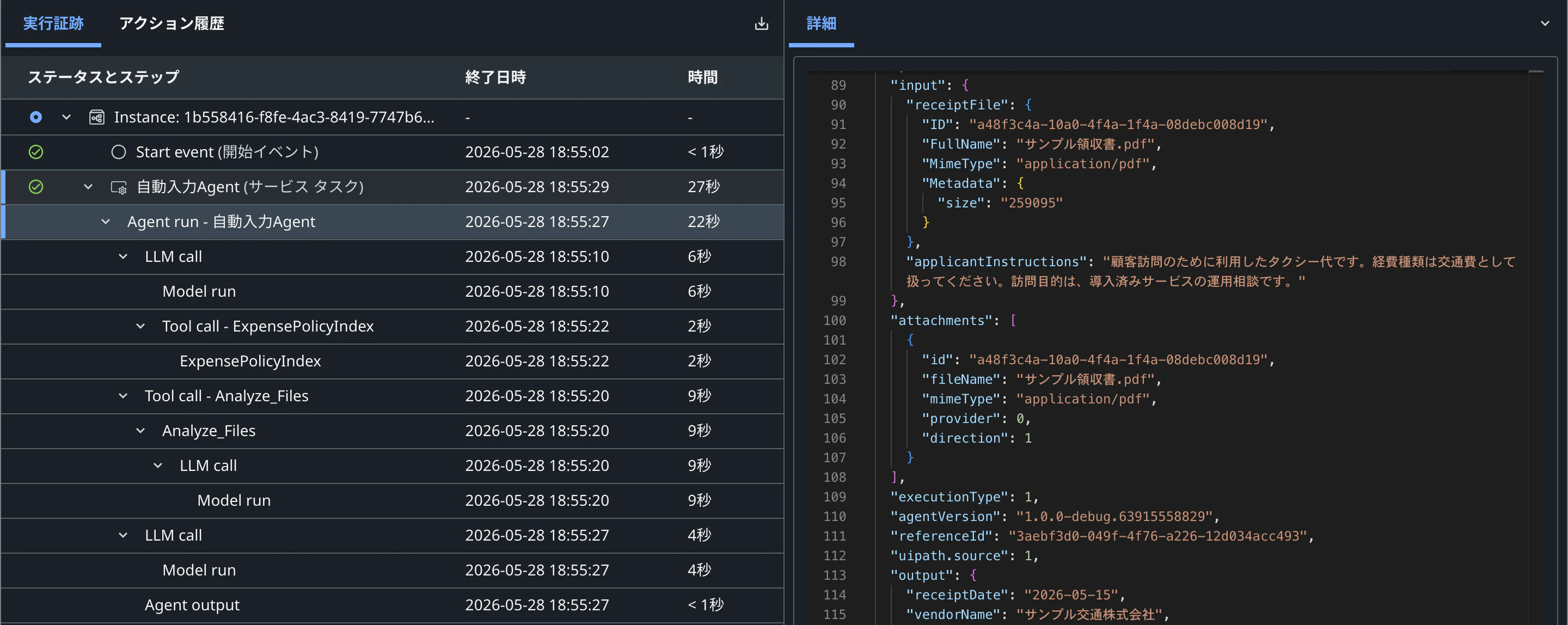Click the "applicantInstructions" key in JSON
Viewport: 1568px width, 625px height.
click(996, 262)
